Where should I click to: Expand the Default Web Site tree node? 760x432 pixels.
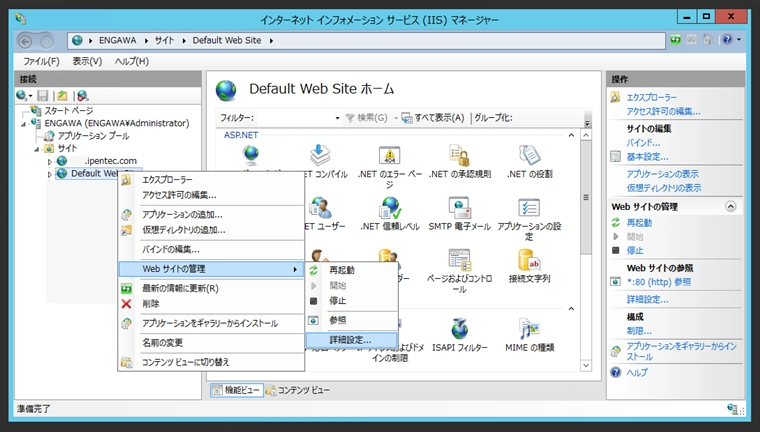point(49,174)
